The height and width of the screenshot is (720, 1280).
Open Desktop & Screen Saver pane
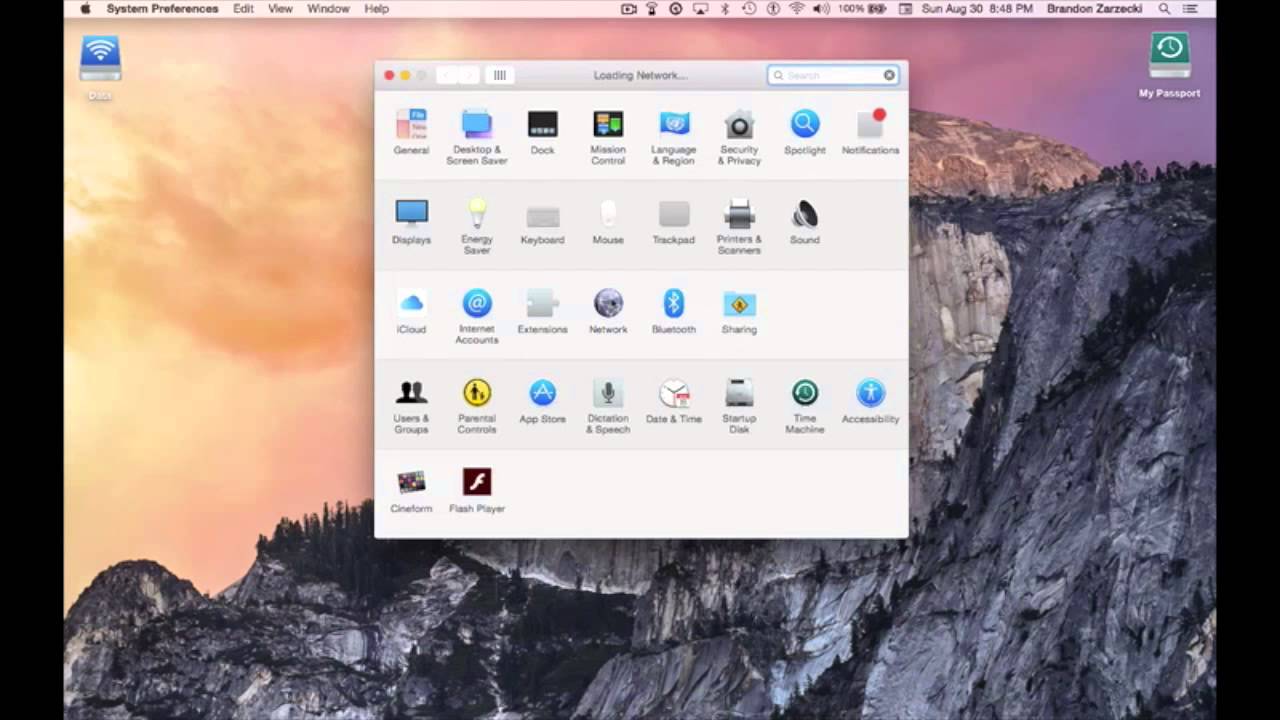477,137
